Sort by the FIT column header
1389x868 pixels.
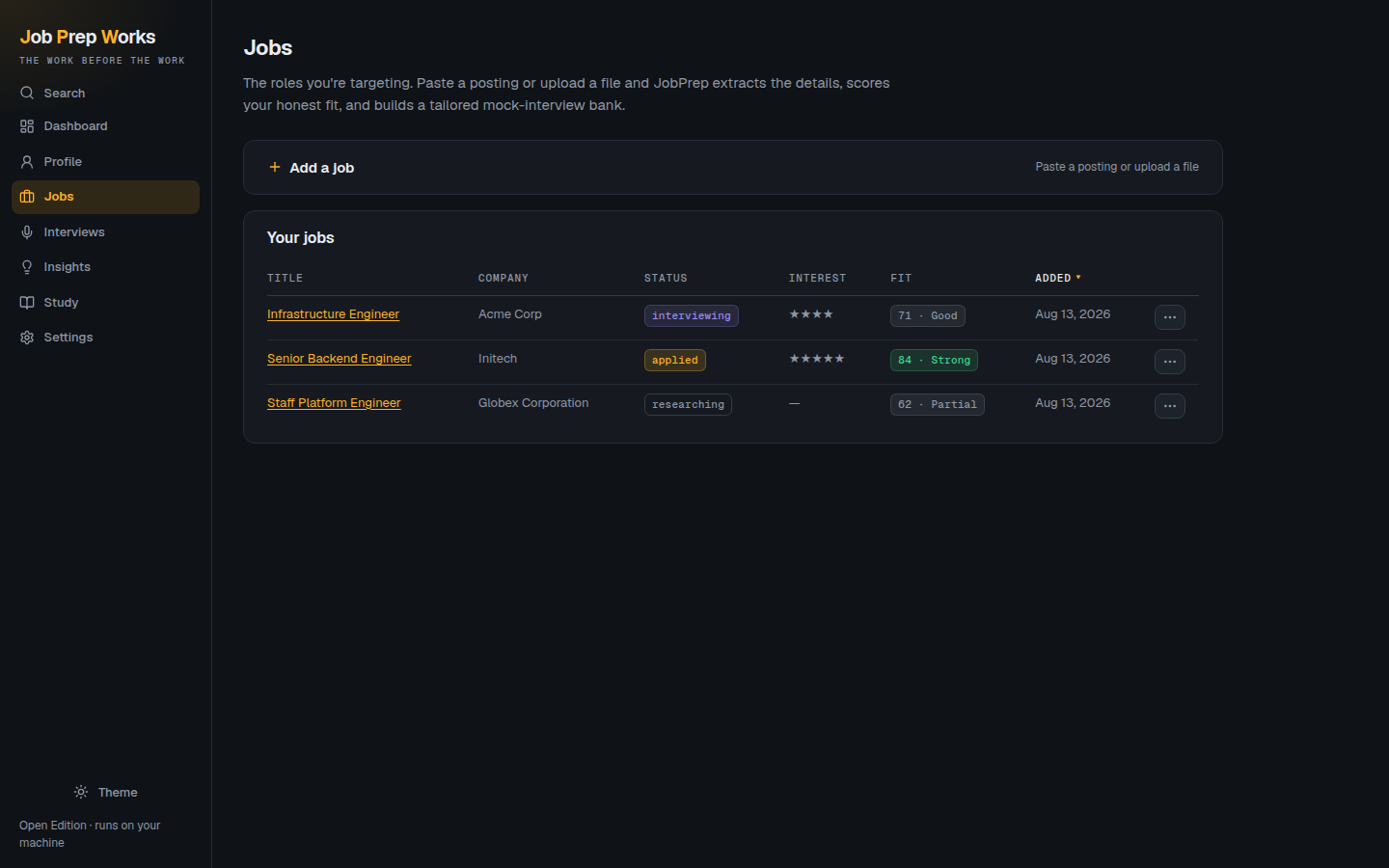(901, 278)
